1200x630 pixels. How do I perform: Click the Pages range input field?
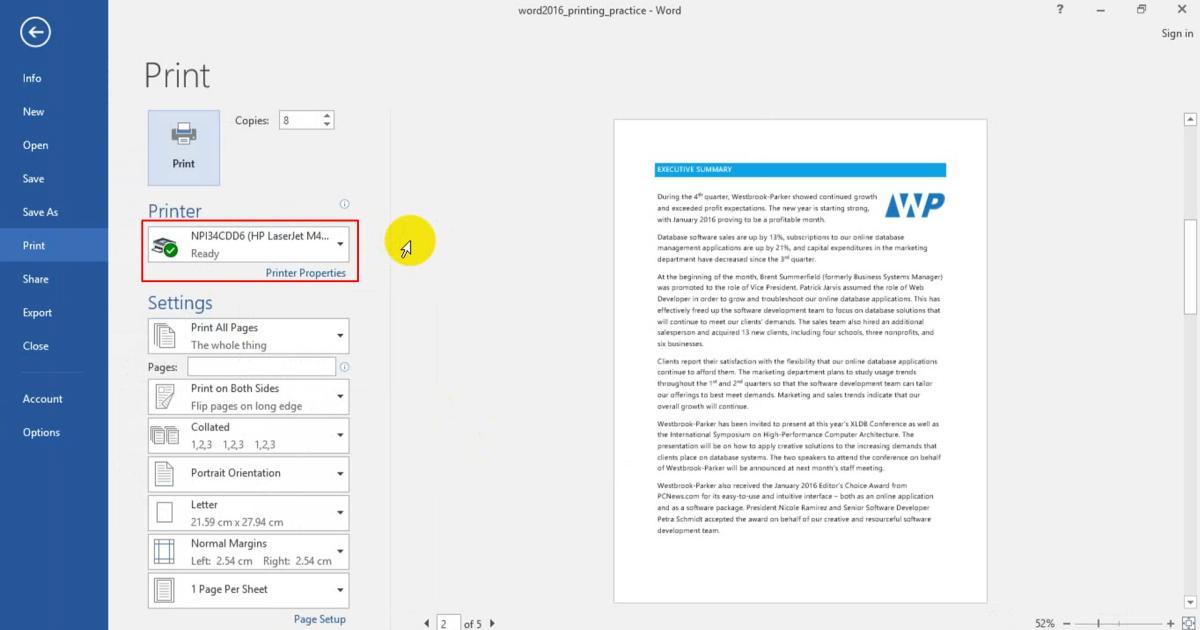pos(261,367)
